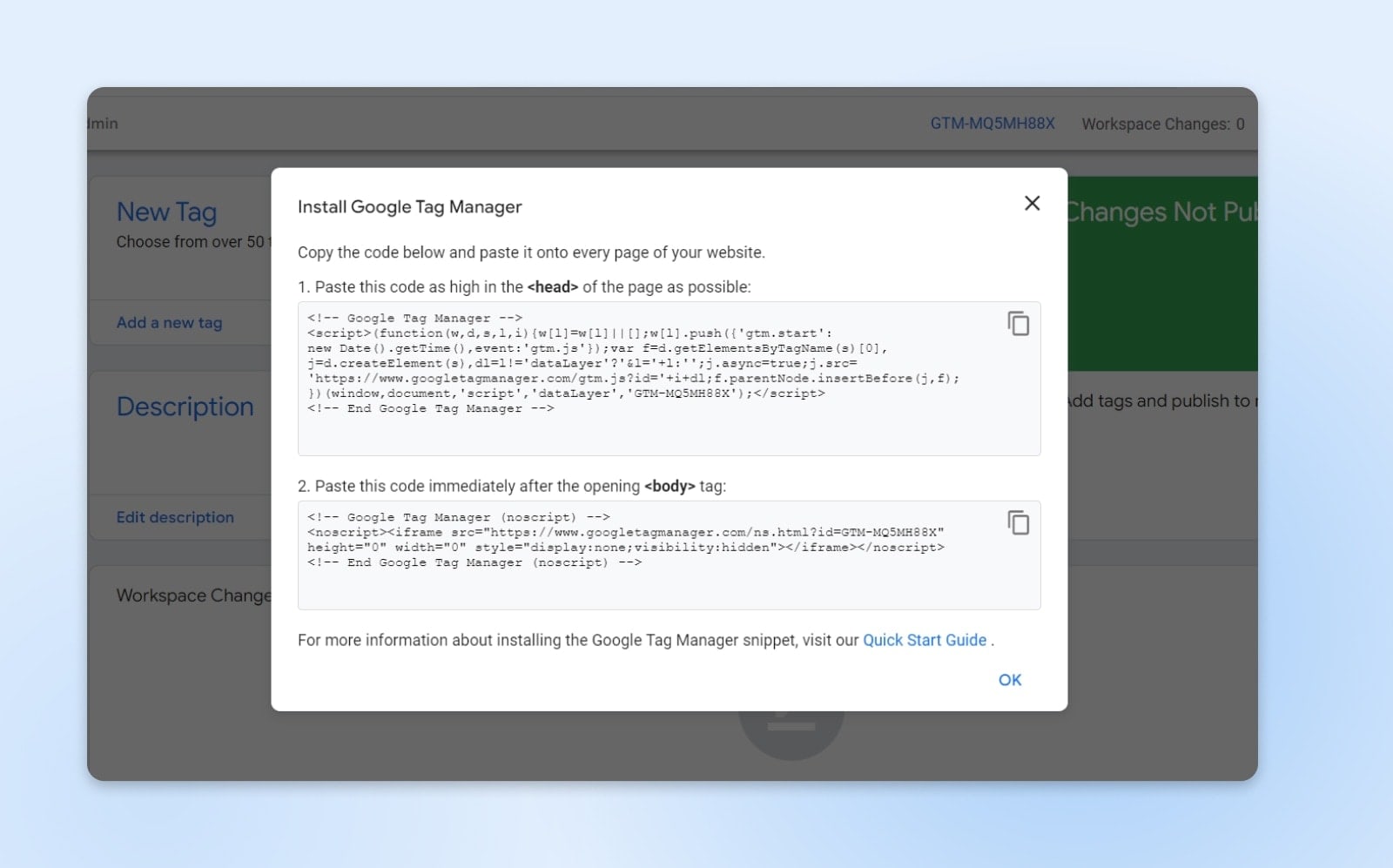Click the Add a new tag link

(169, 322)
